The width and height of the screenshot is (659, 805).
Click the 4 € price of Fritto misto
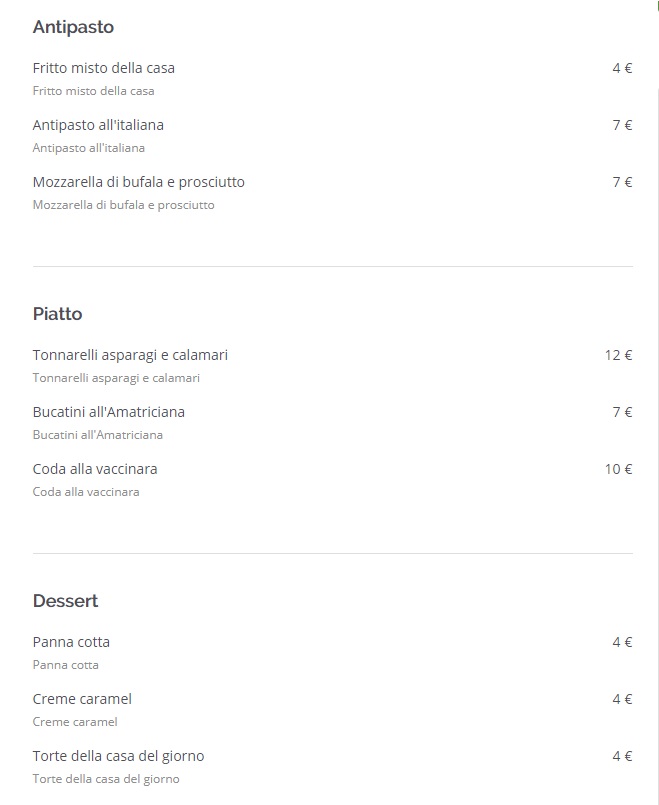(622, 68)
